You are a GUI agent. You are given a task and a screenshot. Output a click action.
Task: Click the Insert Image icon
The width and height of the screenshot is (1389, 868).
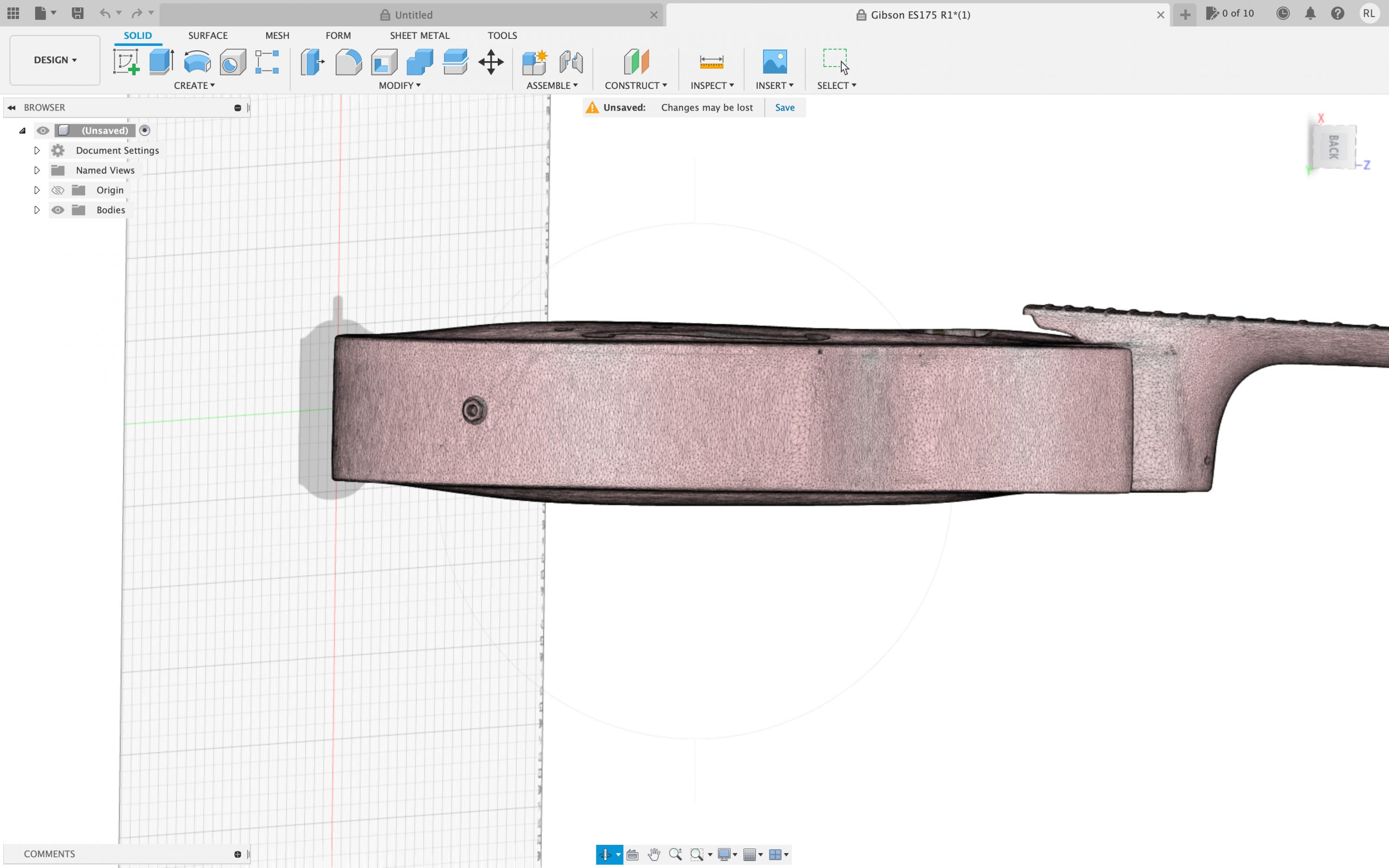tap(775, 62)
